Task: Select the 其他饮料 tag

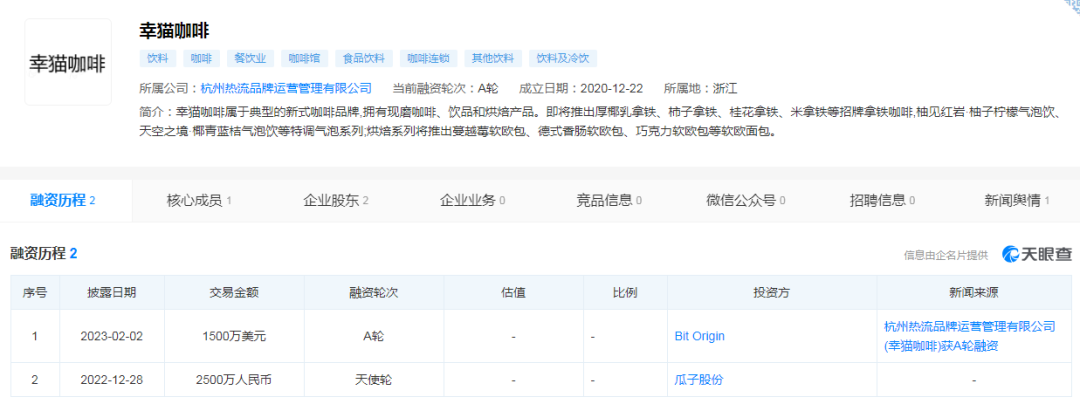Action: pos(493,59)
